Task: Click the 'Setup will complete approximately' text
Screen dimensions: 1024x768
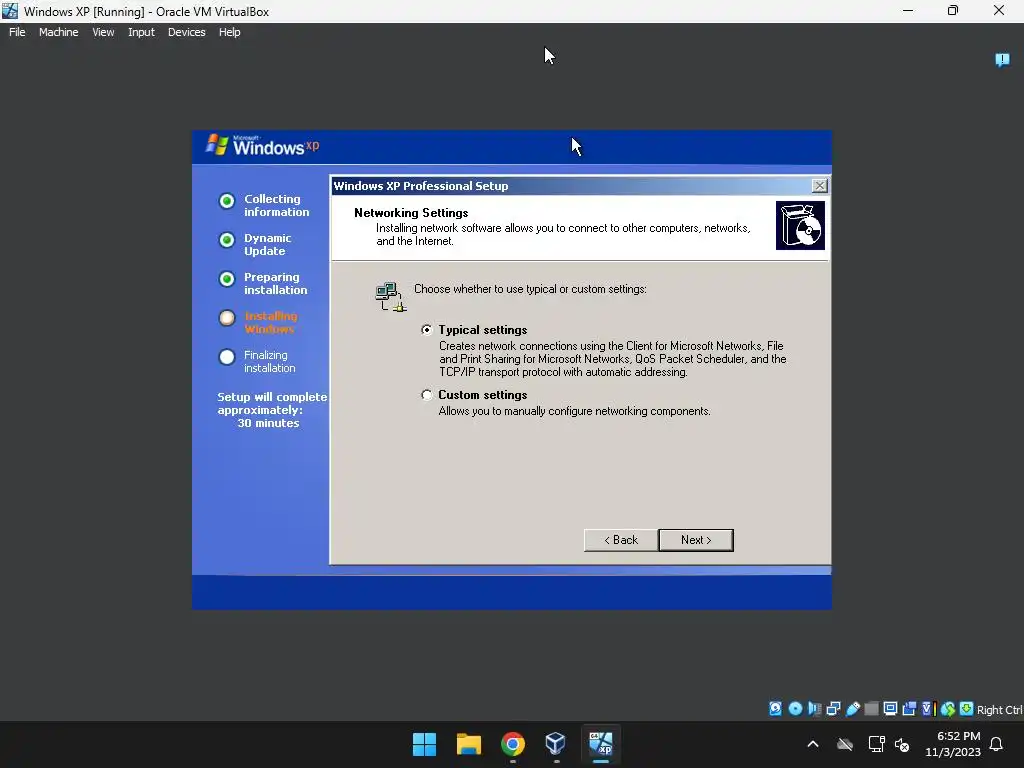Action: 272,404
